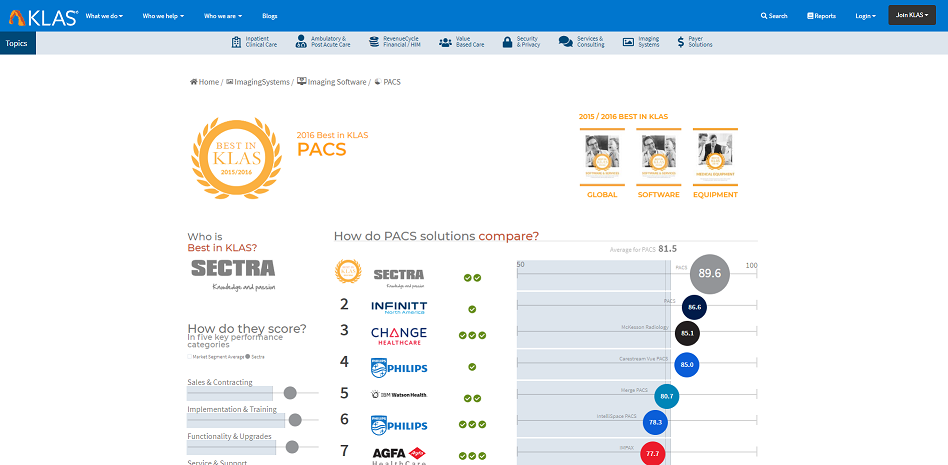The height and width of the screenshot is (465, 948).
Task: Click the Home breadcrumb icon
Action: pyautogui.click(x=194, y=82)
